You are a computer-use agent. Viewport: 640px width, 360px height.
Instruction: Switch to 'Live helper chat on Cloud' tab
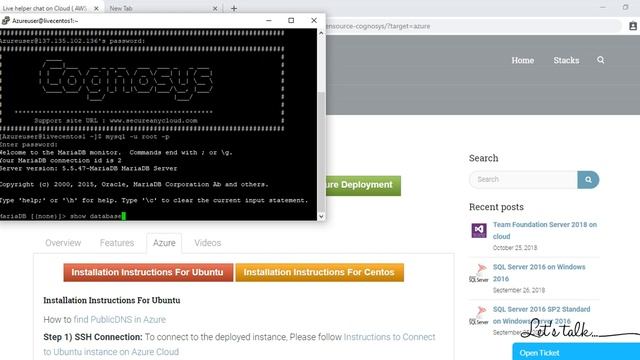coord(45,8)
